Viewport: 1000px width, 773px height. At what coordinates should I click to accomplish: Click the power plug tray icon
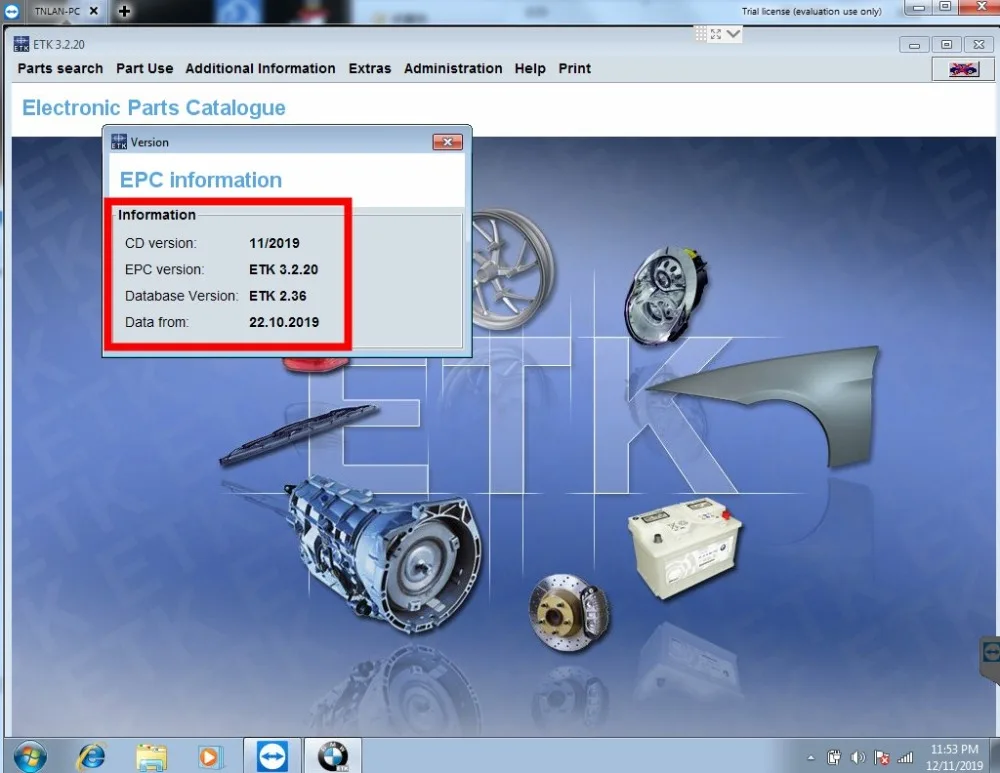pos(834,758)
